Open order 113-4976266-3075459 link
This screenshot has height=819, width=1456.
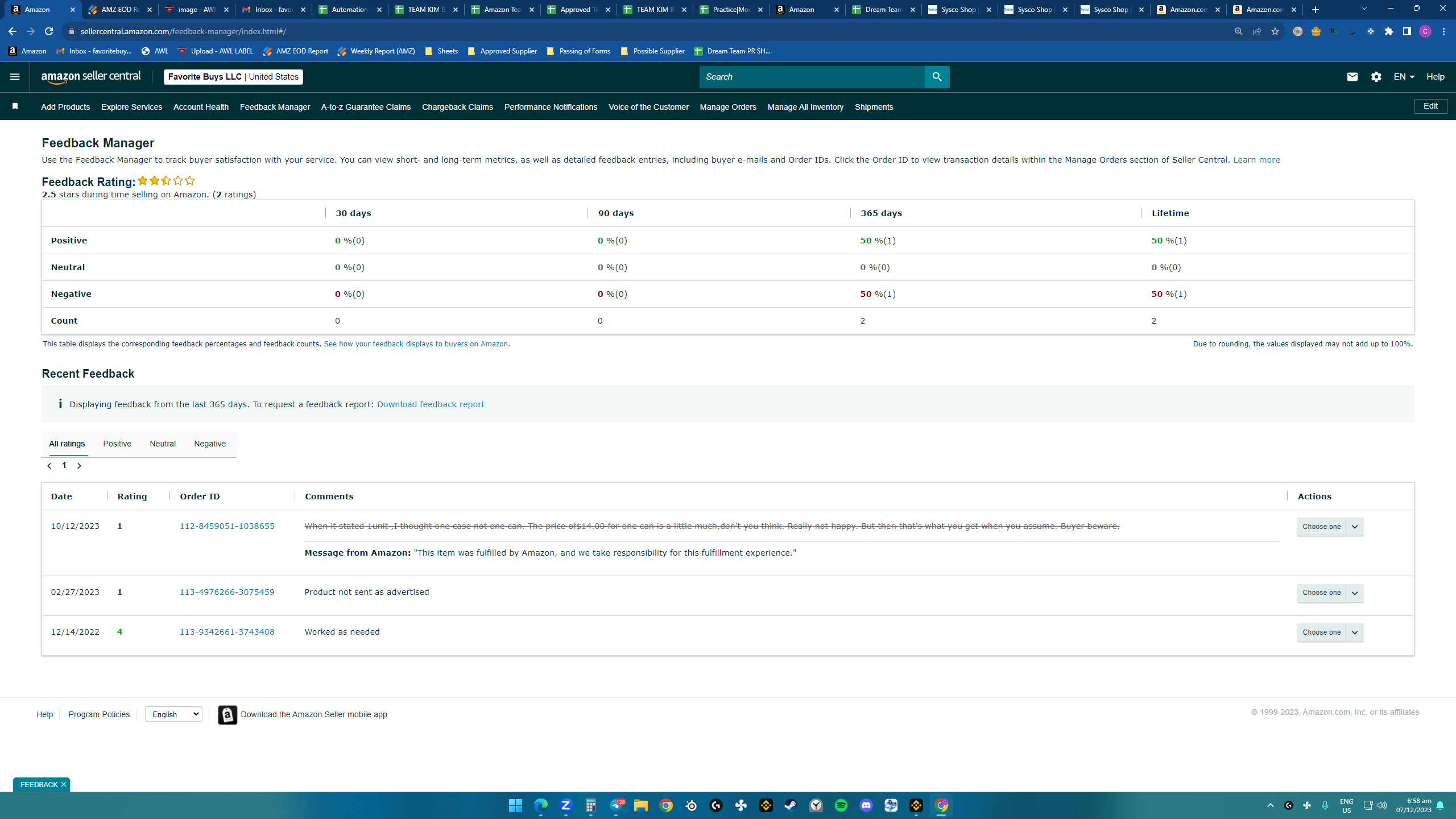(x=227, y=592)
